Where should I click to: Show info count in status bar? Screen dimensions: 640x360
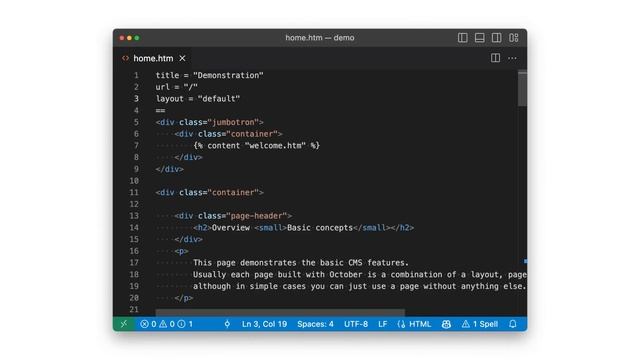185,324
